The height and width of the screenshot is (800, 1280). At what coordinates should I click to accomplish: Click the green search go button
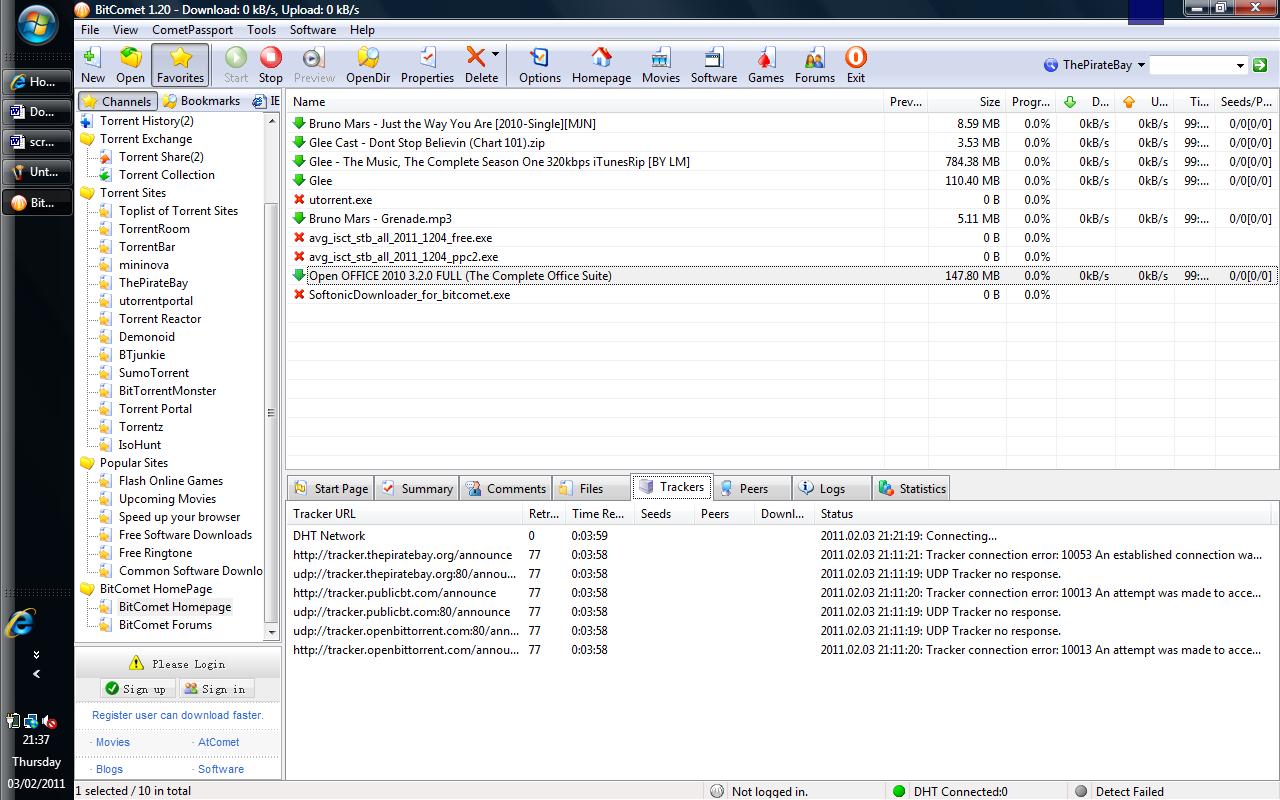point(1260,65)
